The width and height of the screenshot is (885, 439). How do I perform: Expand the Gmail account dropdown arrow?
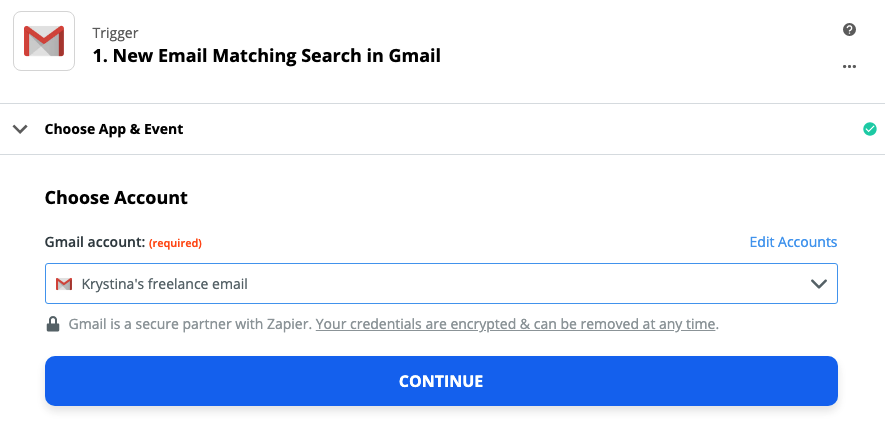pyautogui.click(x=818, y=283)
